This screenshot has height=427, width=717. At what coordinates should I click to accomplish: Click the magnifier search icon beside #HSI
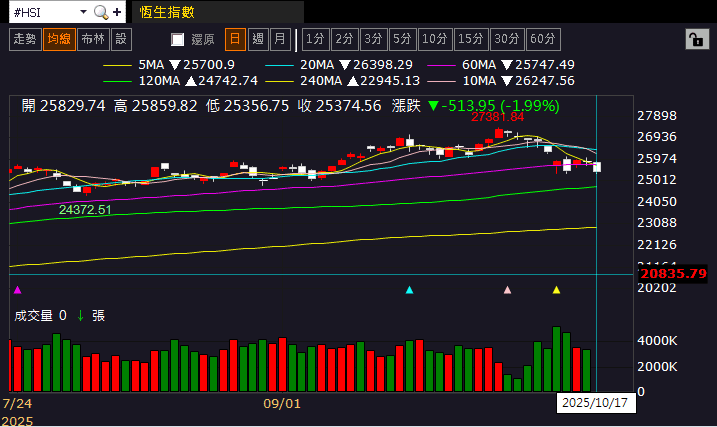point(100,12)
